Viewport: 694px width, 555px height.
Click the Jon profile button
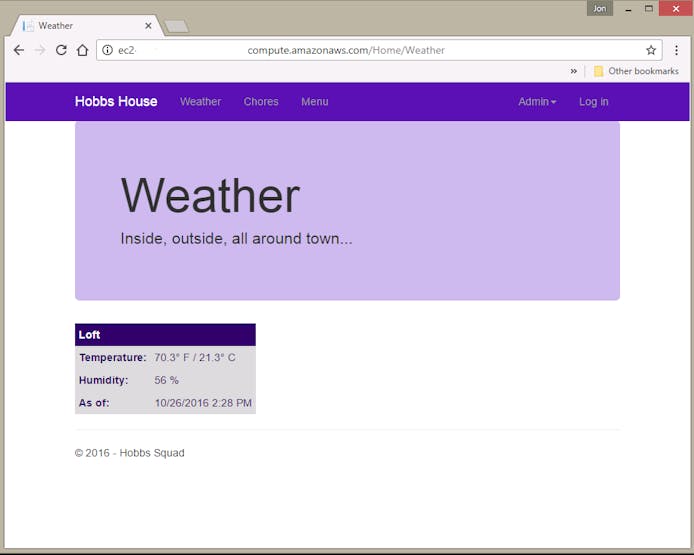coord(600,8)
